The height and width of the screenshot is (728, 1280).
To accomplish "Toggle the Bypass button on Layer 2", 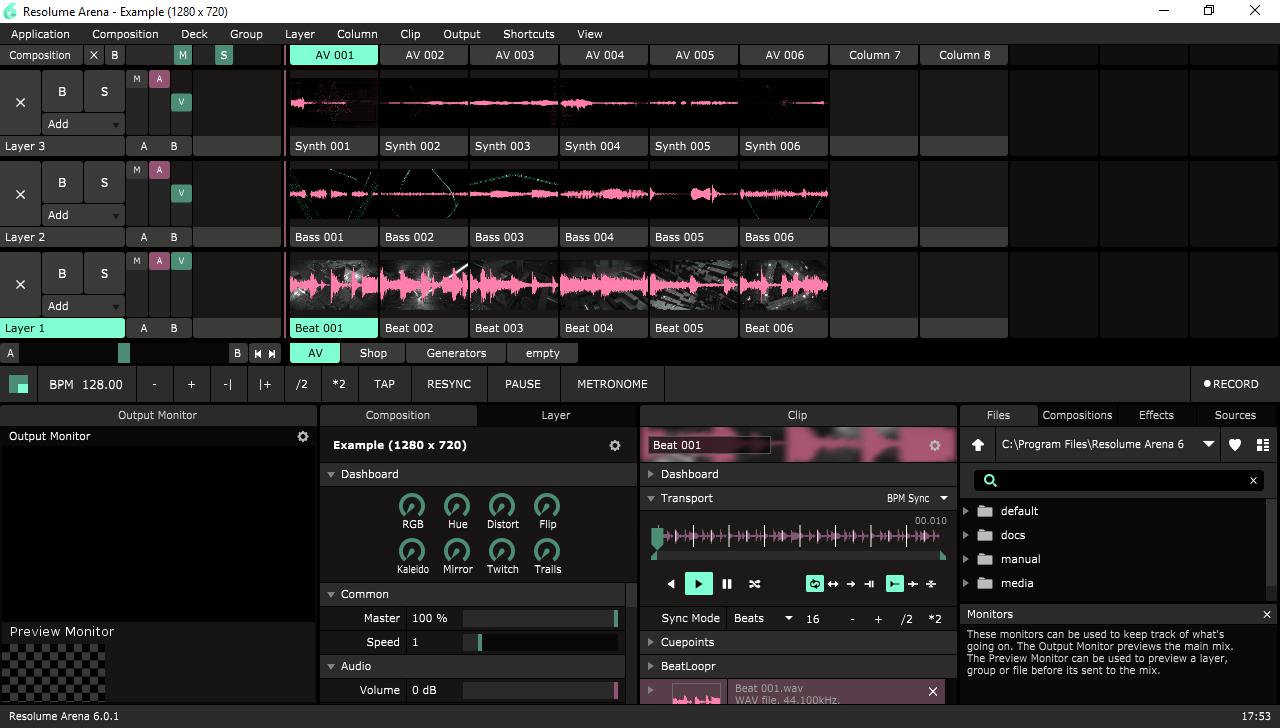I will (62, 183).
